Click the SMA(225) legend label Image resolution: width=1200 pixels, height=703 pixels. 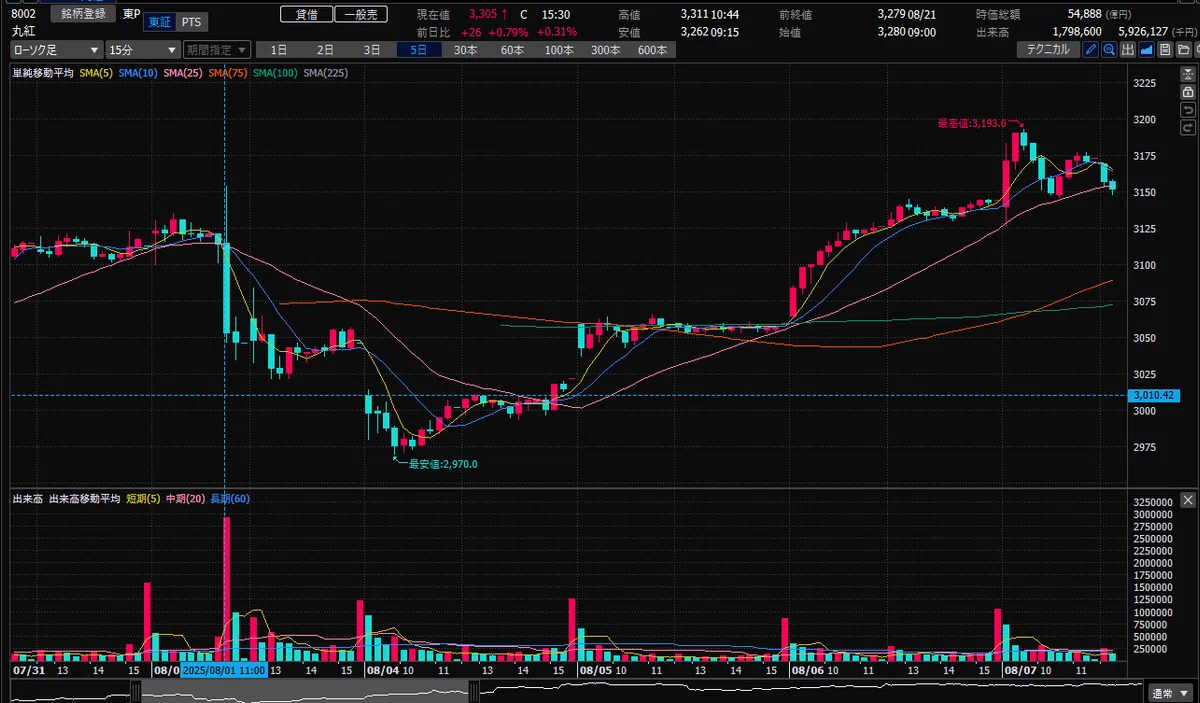point(325,73)
